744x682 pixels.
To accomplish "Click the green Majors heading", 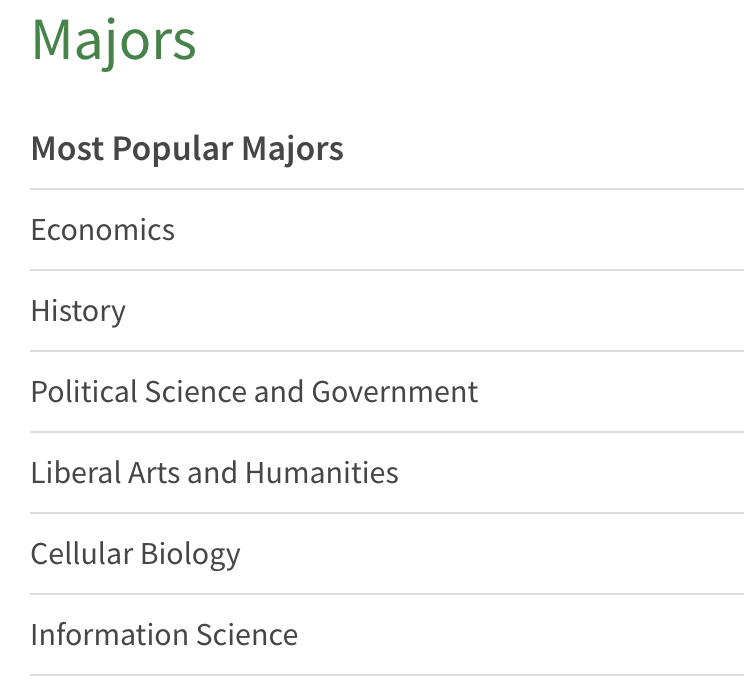I will [x=114, y=41].
